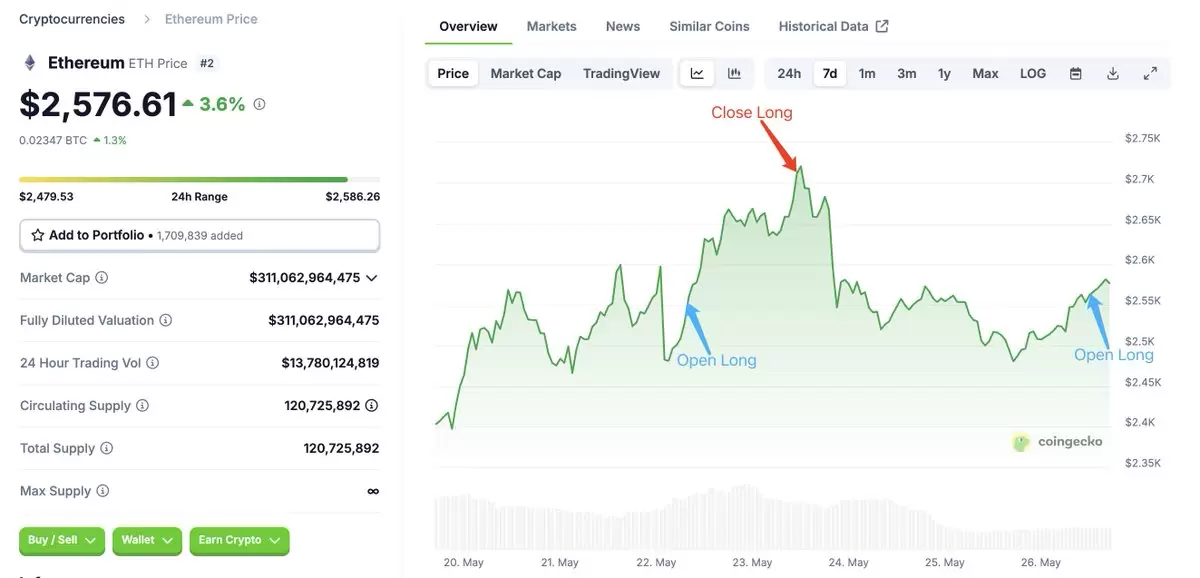
Task: Click the #2 rank badge
Action: (x=207, y=63)
